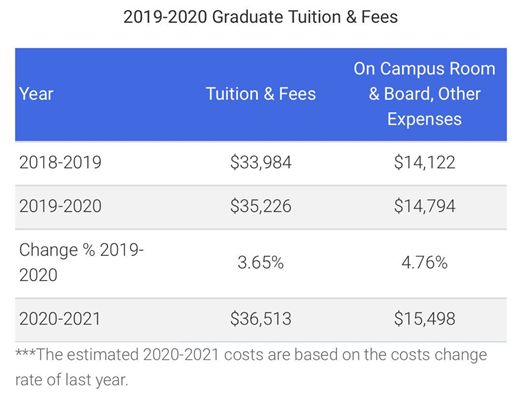Click 'rate of last year' footnote line
The width and height of the screenshot is (522, 394).
pos(72,380)
